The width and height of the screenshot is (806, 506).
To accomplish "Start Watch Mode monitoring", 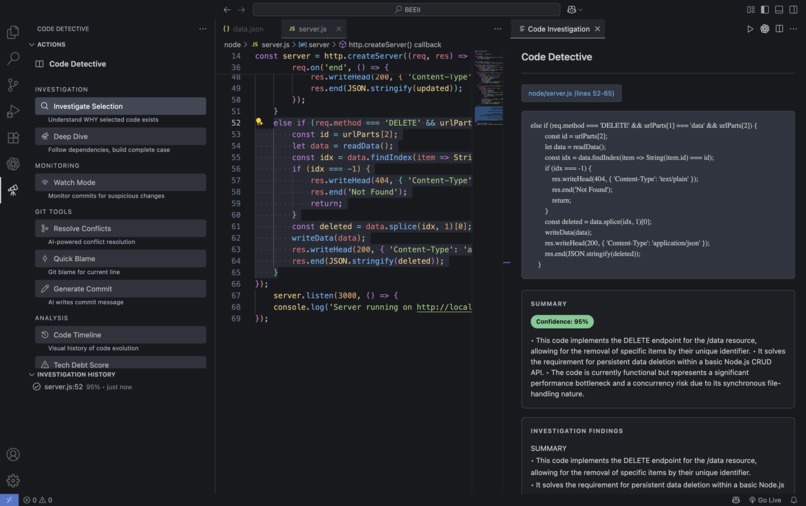I will click(x=120, y=182).
